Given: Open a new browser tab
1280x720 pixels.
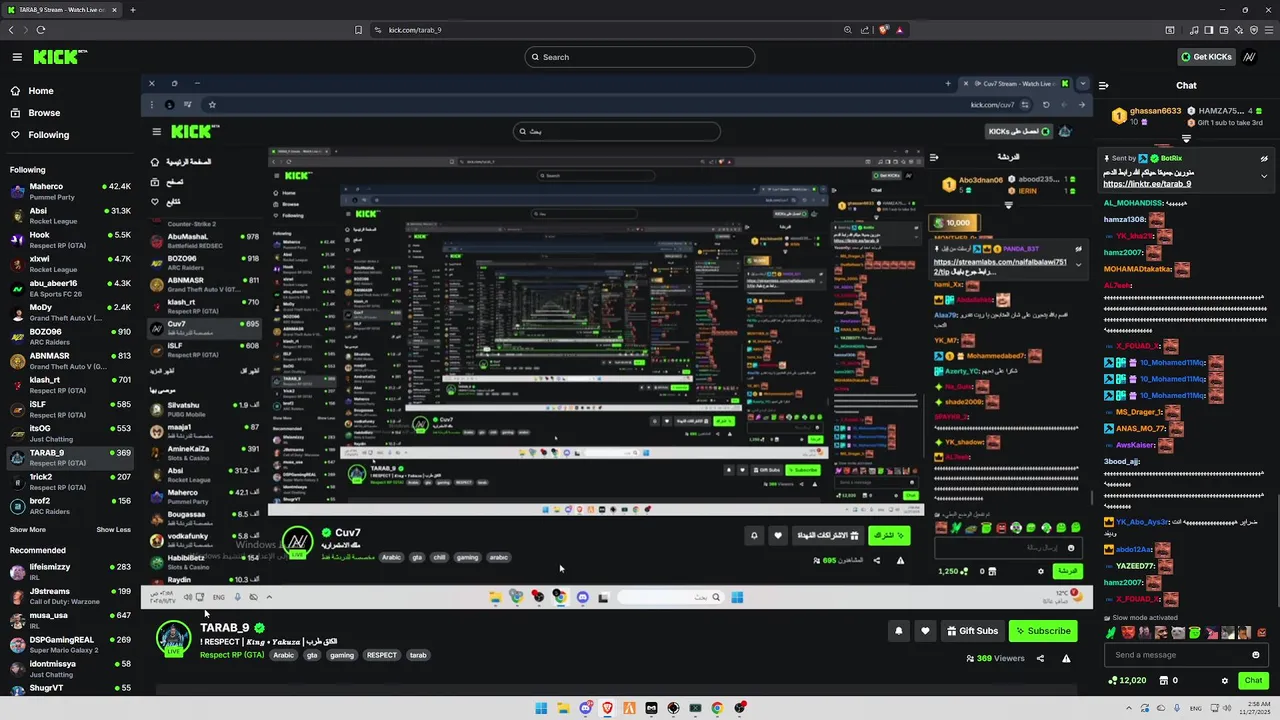Looking at the screenshot, I should (133, 10).
